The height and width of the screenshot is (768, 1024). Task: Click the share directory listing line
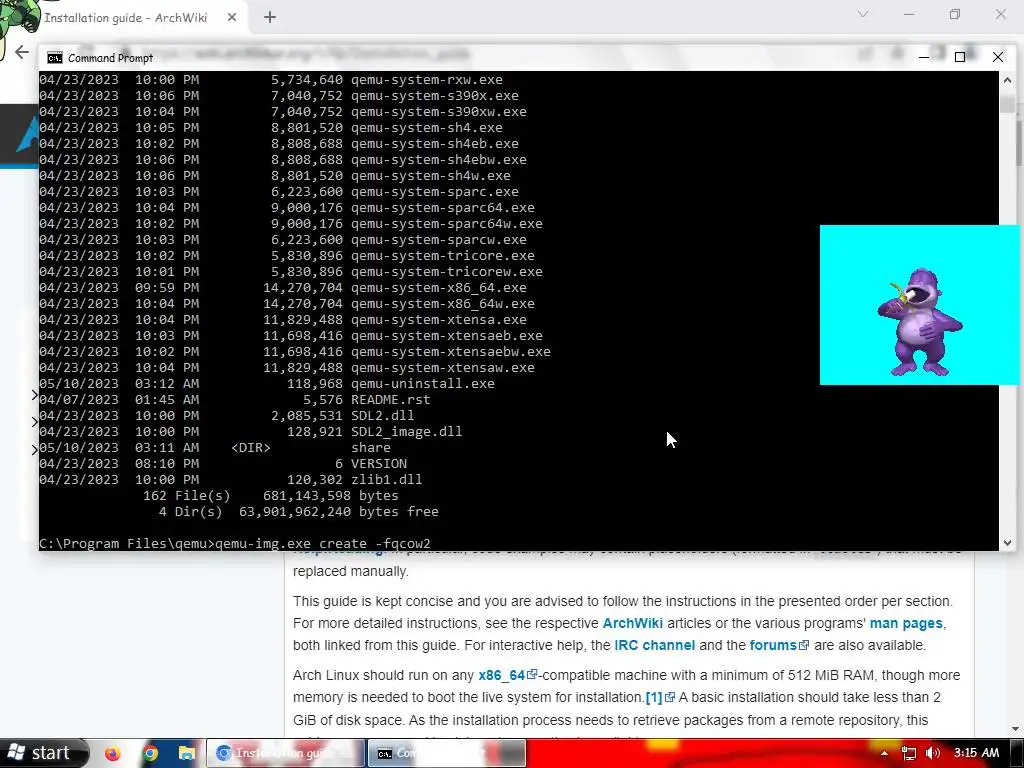(215, 448)
